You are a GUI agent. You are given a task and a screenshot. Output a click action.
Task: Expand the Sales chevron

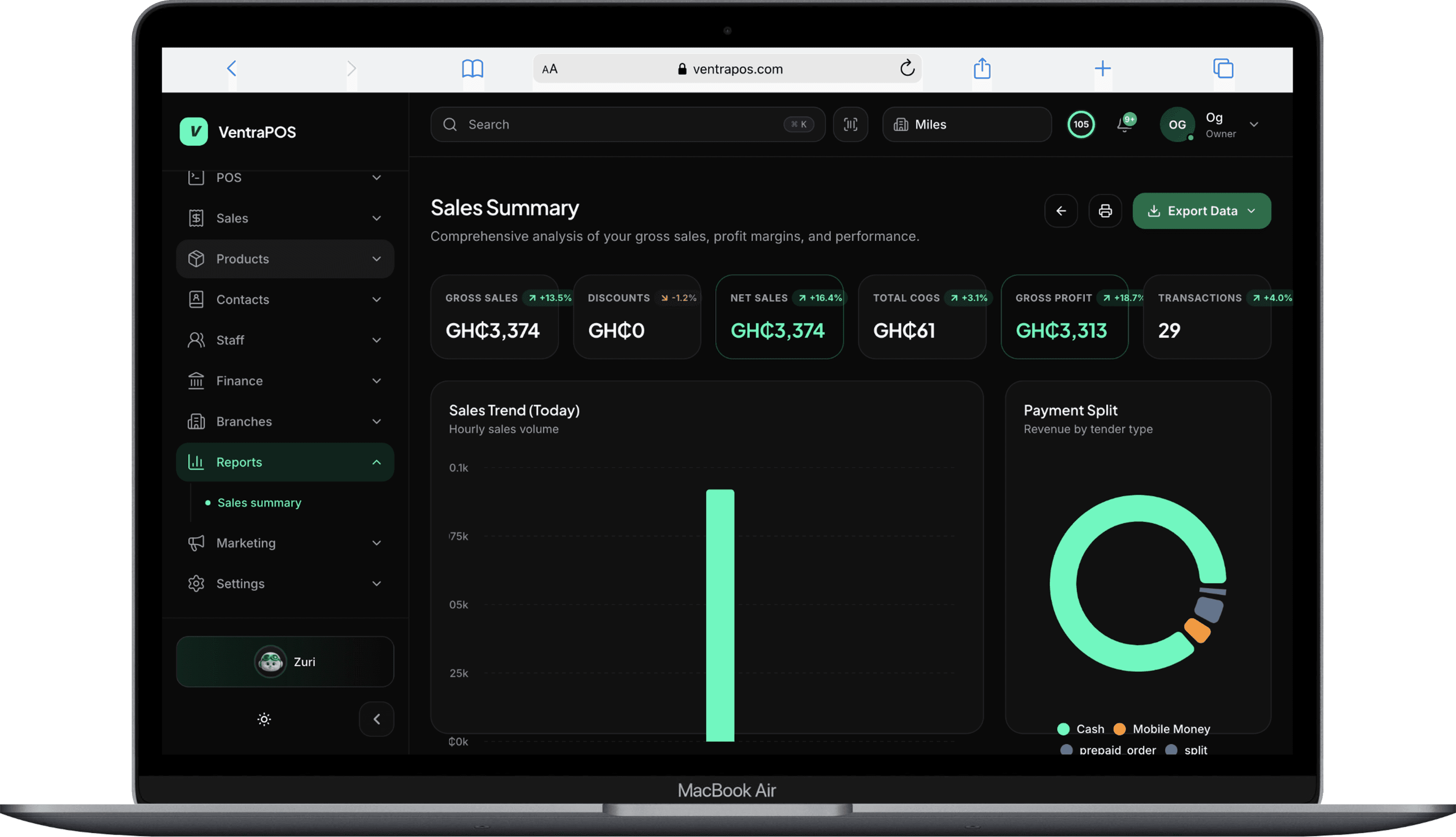[376, 218]
